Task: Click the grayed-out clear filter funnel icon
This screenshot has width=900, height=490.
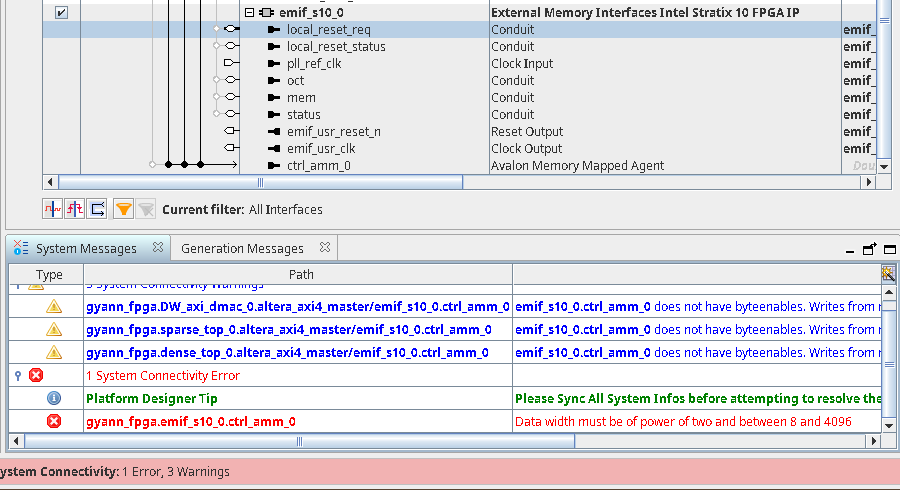Action: (146, 209)
